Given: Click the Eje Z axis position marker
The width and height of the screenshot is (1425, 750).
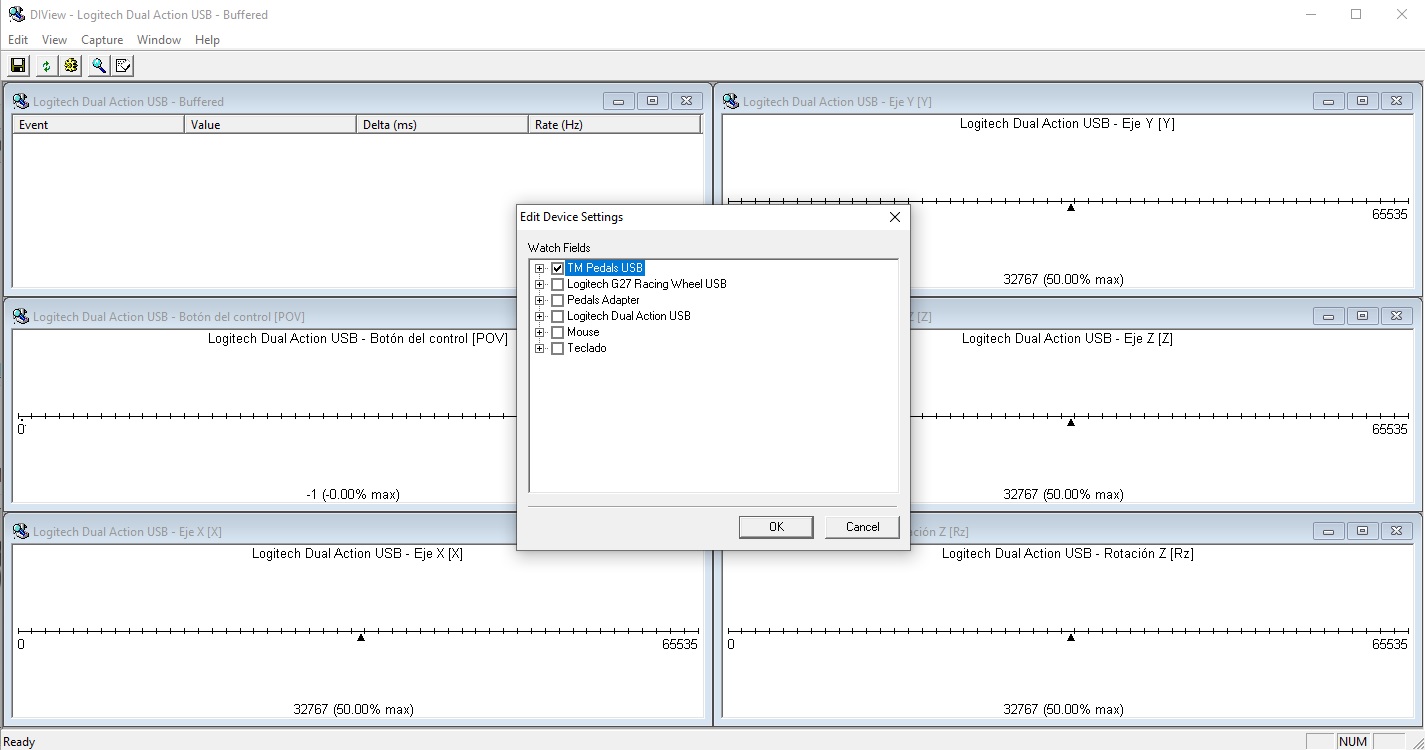Looking at the screenshot, I should [1071, 422].
